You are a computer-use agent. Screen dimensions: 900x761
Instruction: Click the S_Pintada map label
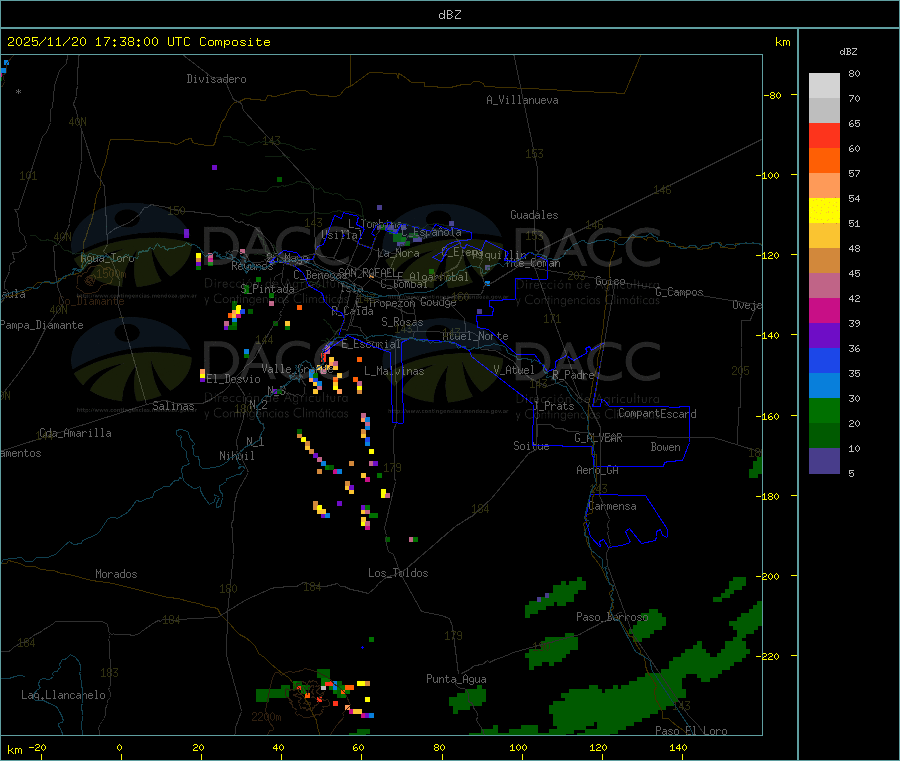[x=267, y=289]
